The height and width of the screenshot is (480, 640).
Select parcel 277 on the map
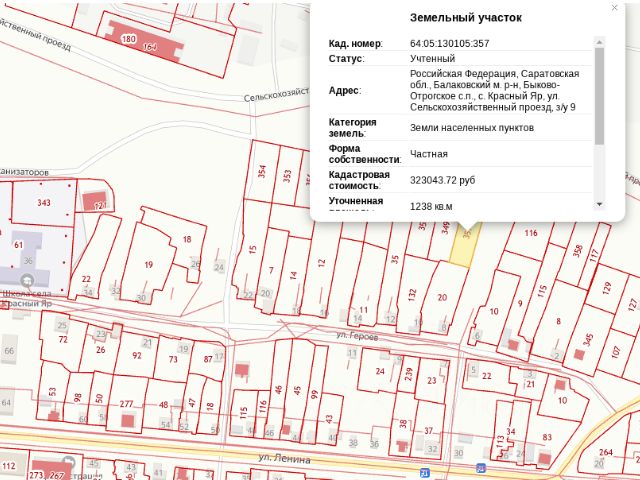127,404
